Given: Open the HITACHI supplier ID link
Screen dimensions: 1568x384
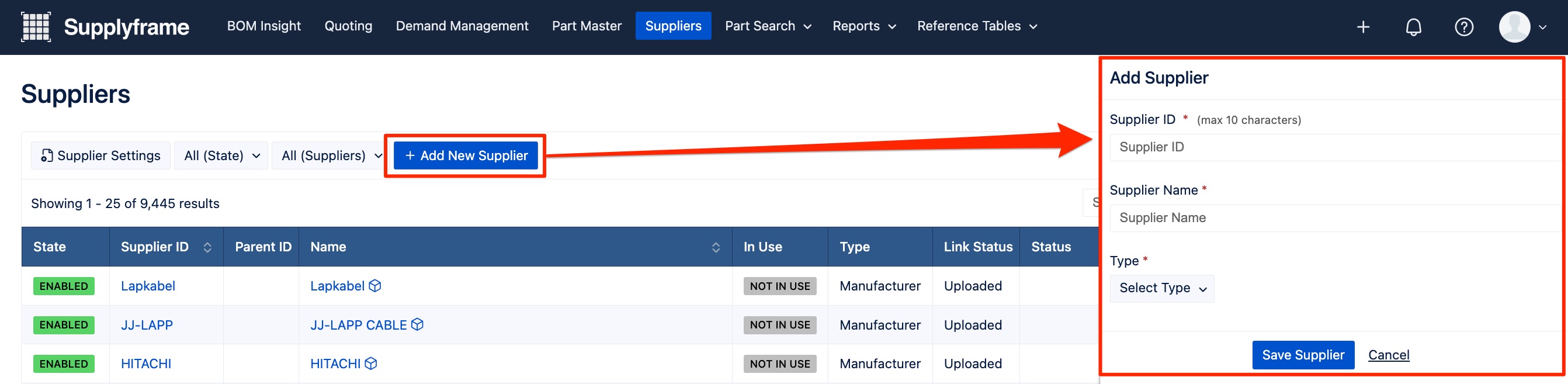Looking at the screenshot, I should 146,364.
